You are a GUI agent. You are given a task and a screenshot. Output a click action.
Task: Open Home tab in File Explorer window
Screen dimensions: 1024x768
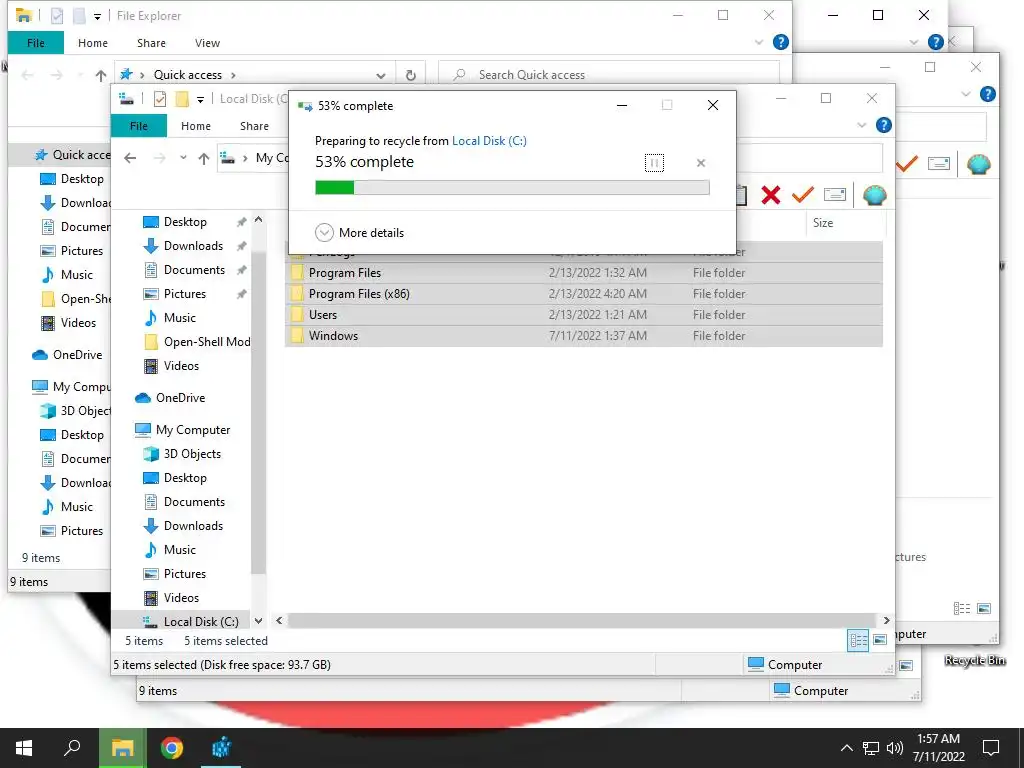click(93, 43)
